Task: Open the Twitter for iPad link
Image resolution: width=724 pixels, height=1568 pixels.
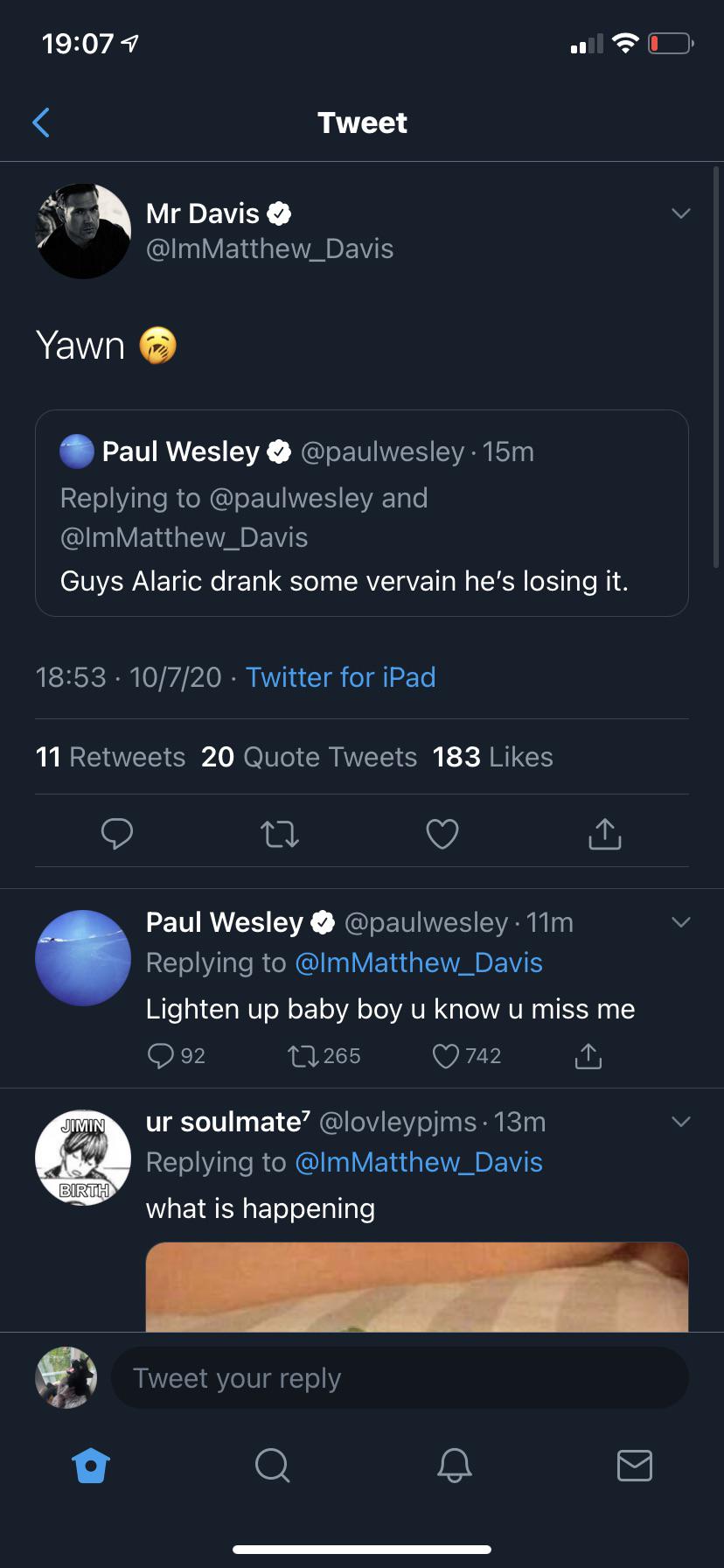Action: (x=341, y=676)
